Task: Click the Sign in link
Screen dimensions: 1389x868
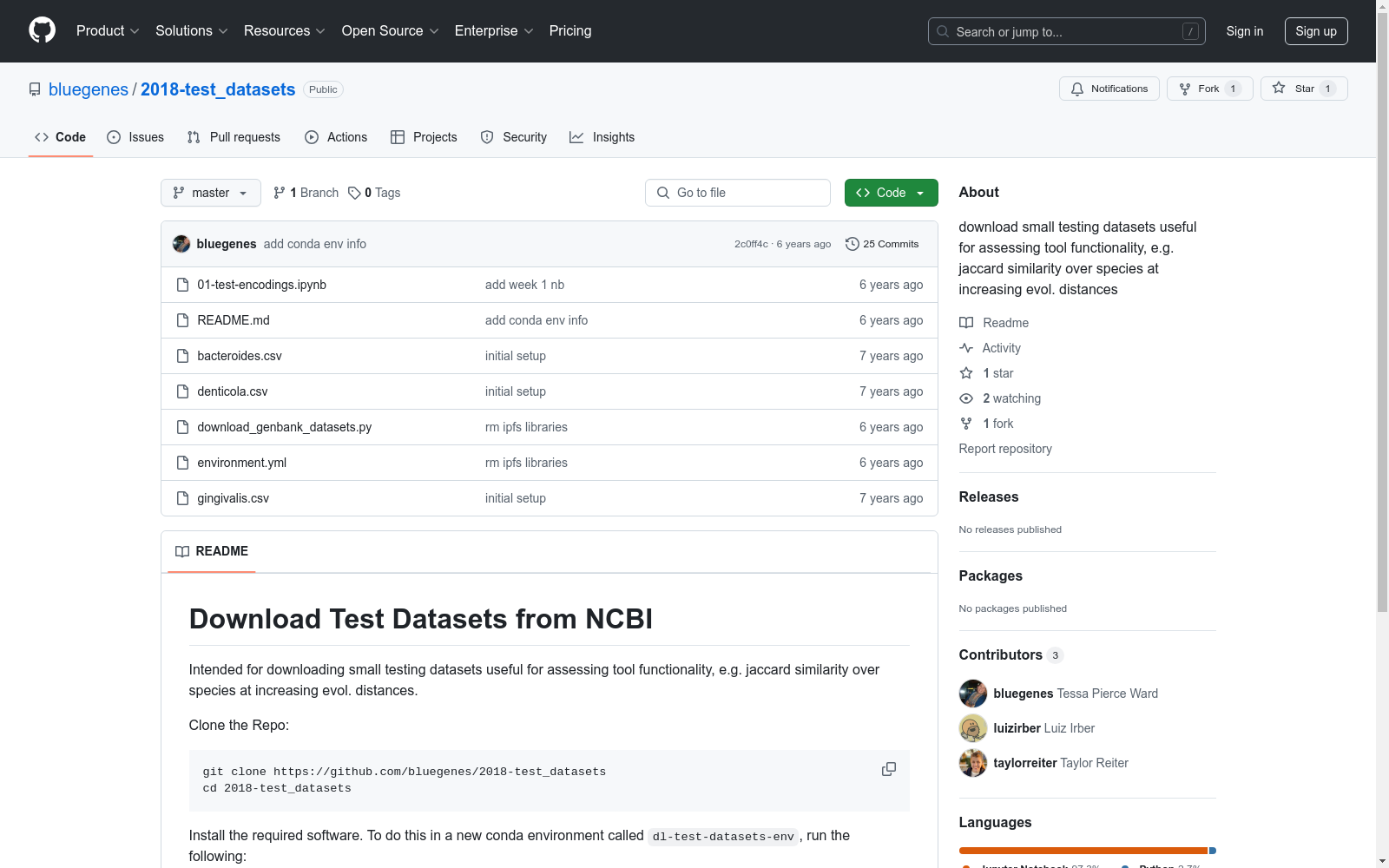Action: coord(1245,31)
